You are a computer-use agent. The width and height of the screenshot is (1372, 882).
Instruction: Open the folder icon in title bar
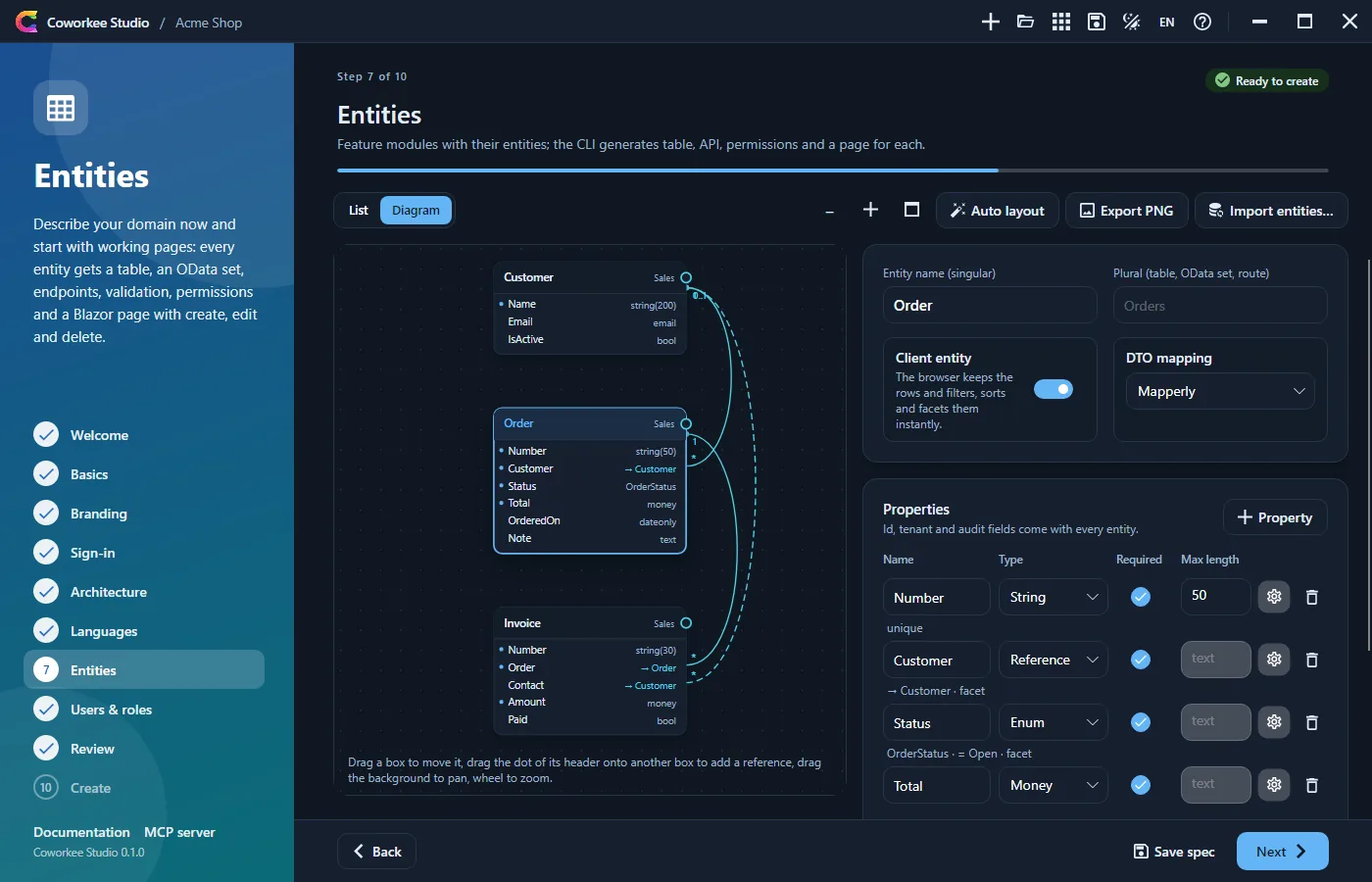point(1026,22)
